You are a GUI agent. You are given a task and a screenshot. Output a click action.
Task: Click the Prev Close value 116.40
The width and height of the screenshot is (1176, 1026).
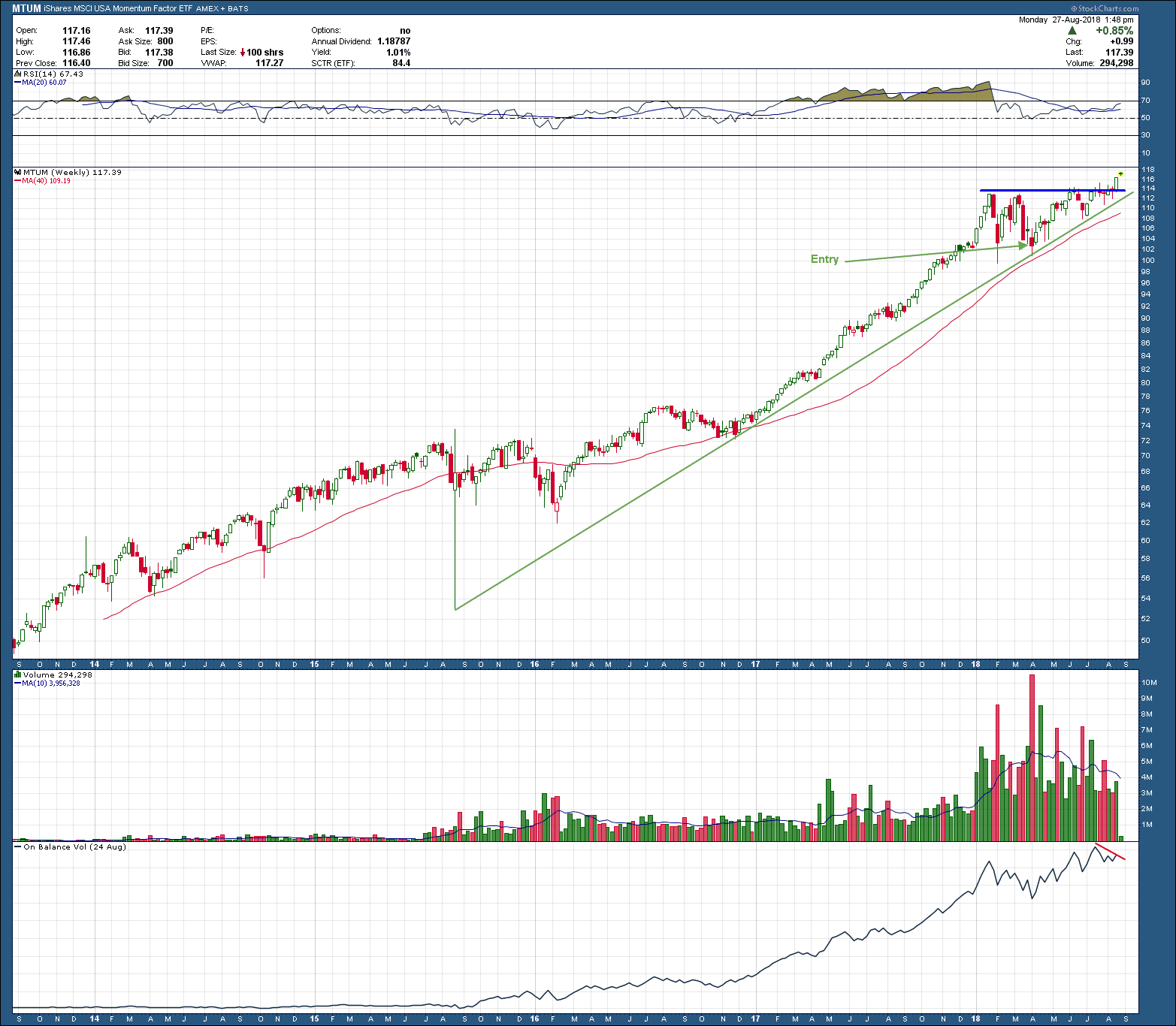pyautogui.click(x=77, y=63)
